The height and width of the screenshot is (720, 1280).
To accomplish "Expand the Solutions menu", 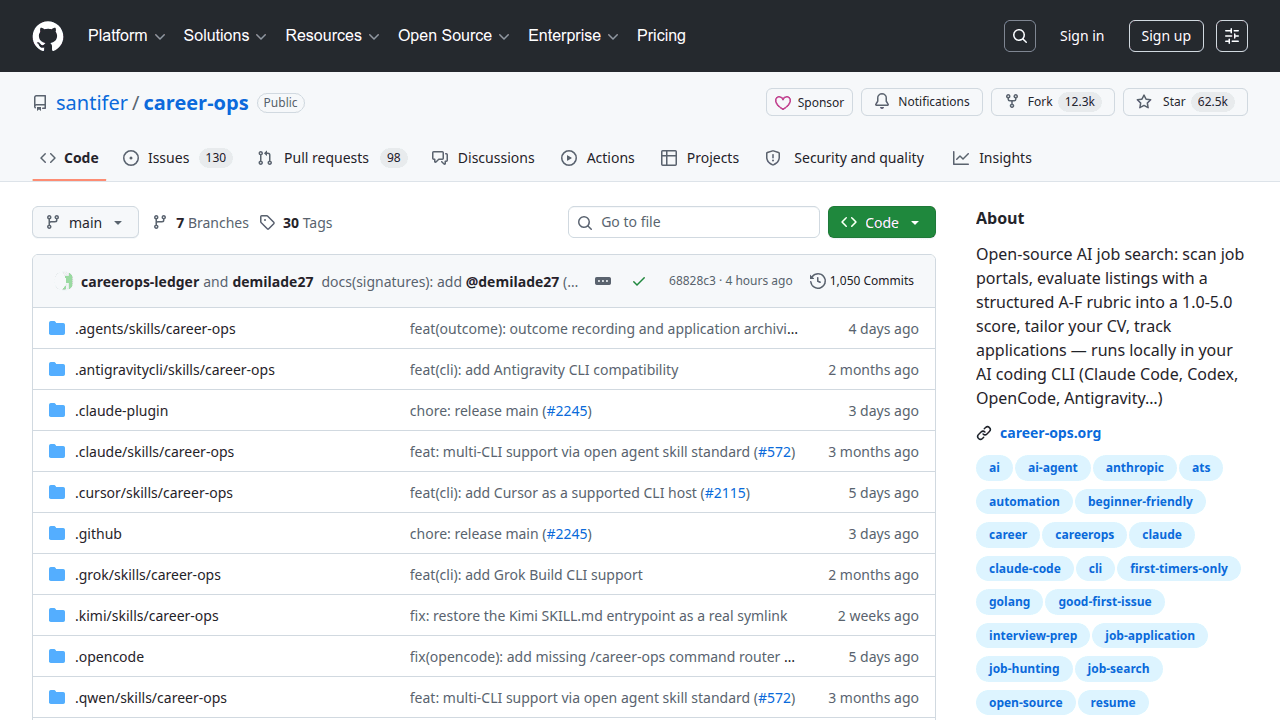I will click(225, 36).
